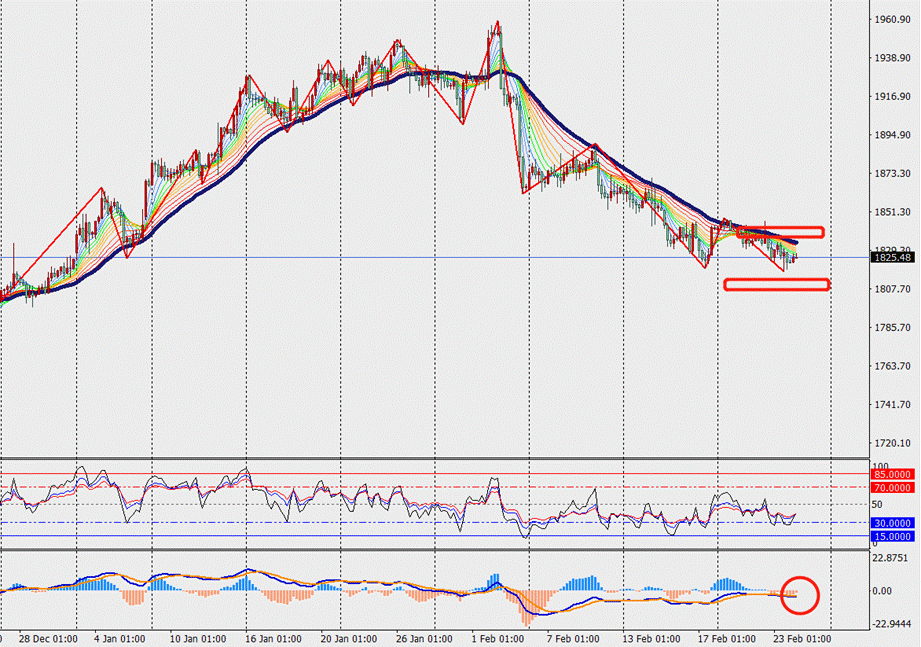Click the 0.00 MACD zero-level label

click(x=886, y=592)
